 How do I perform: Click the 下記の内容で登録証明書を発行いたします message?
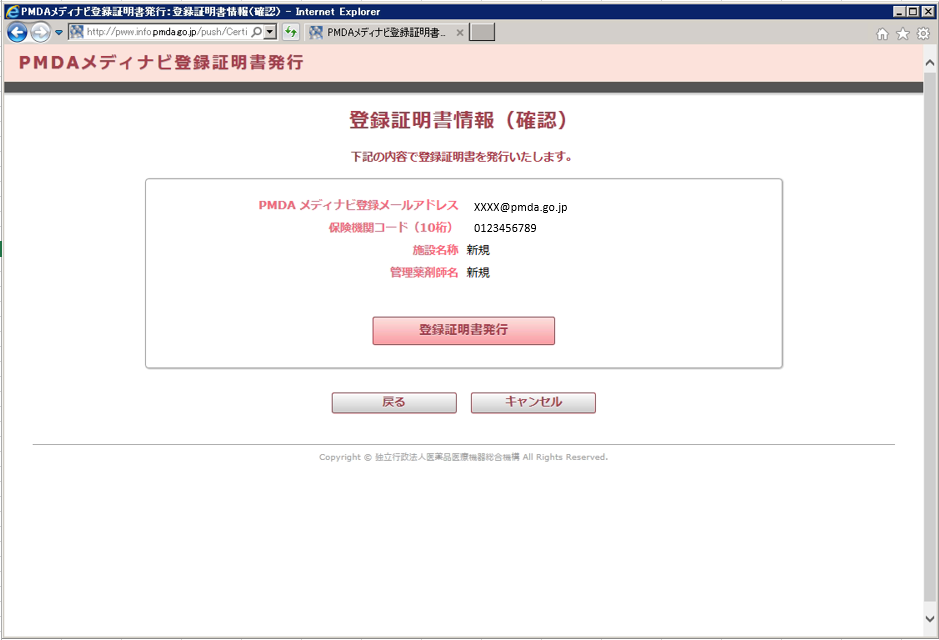coord(461,157)
